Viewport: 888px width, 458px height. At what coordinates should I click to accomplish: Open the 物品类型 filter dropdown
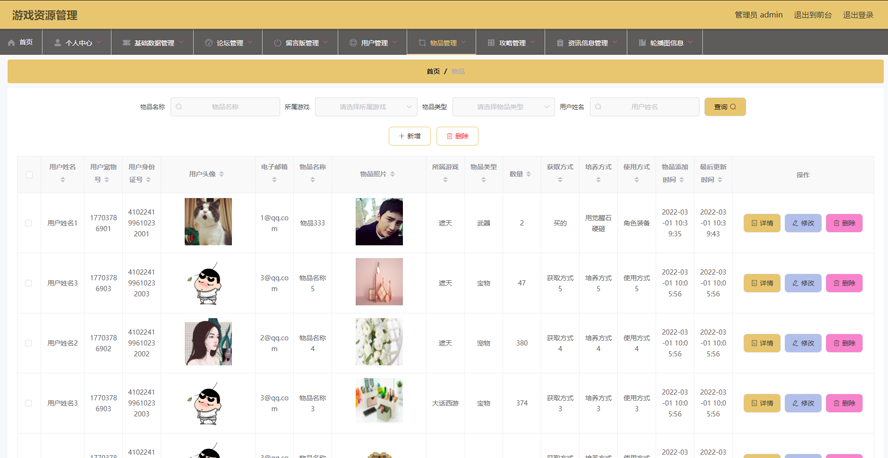coord(503,106)
